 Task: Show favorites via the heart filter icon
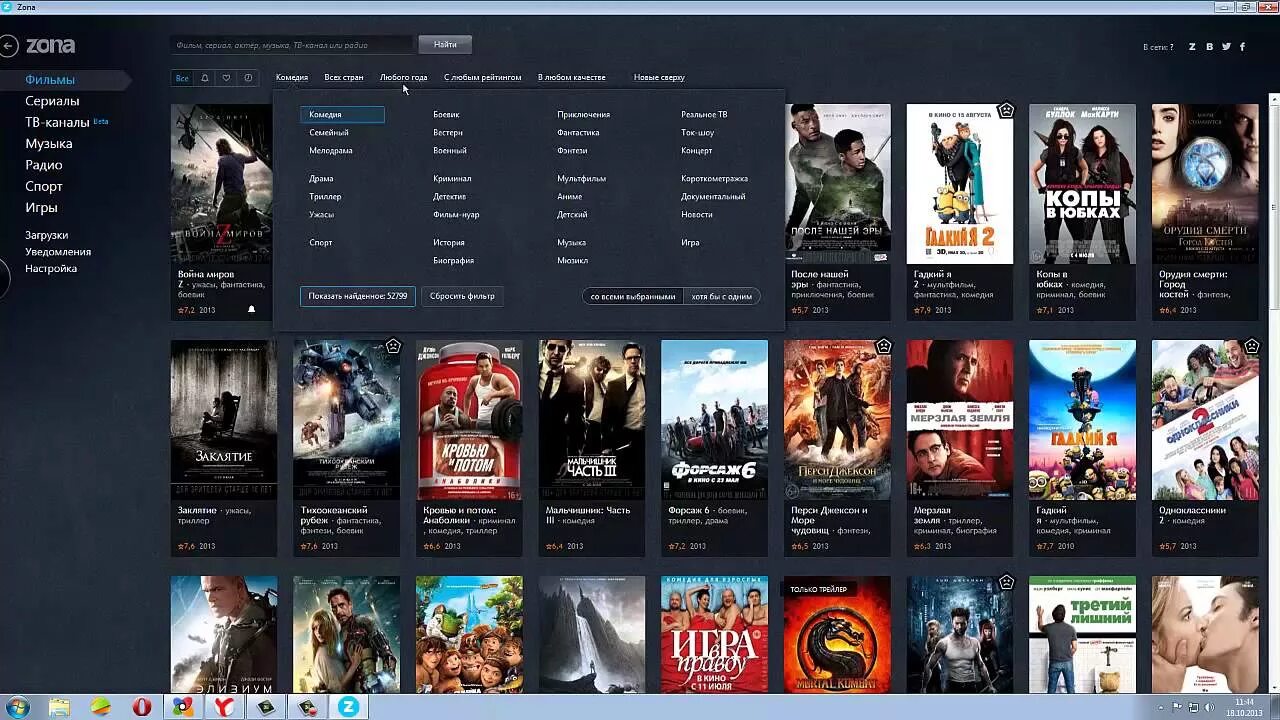click(226, 77)
